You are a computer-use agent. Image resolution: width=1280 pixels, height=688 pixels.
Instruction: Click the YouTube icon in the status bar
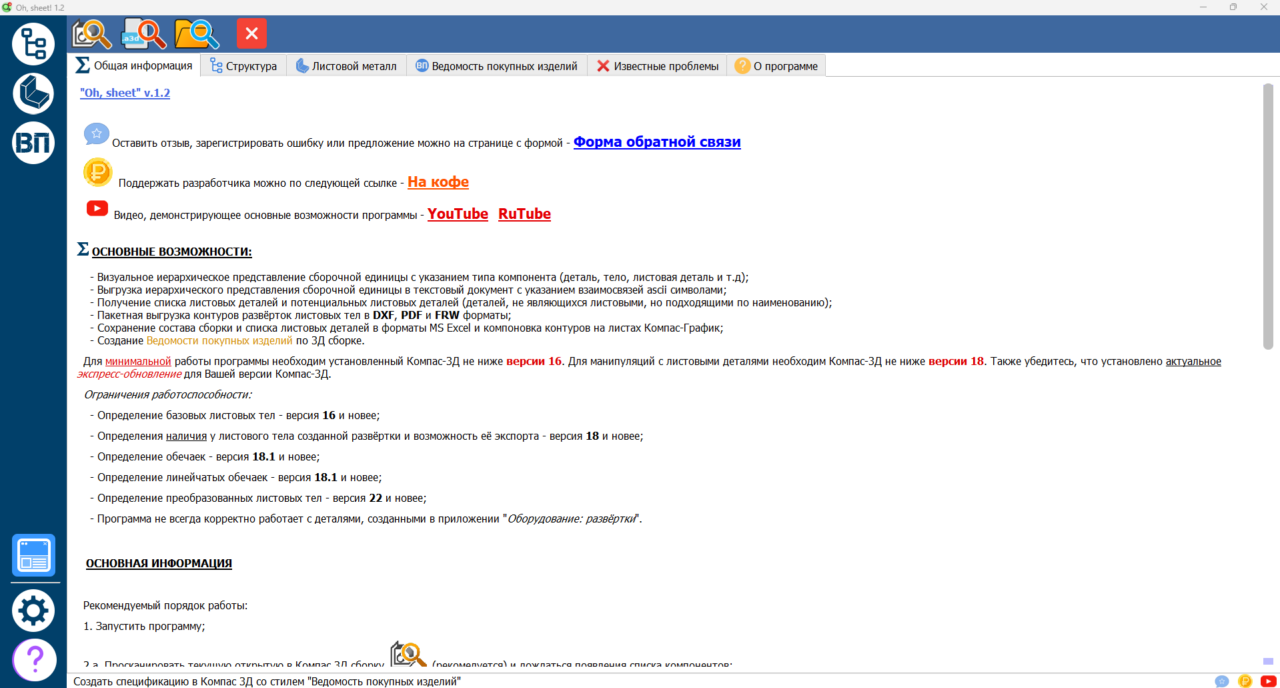(x=1268, y=681)
